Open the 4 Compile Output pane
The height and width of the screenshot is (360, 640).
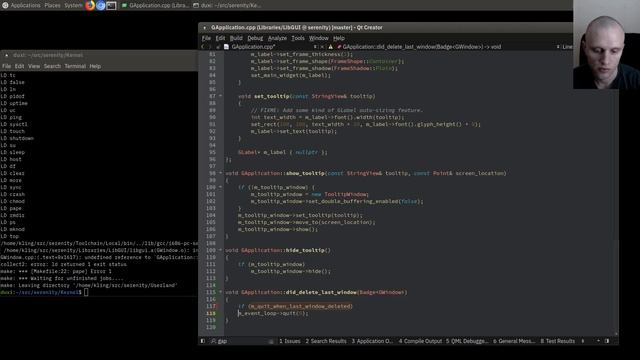coord(420,341)
